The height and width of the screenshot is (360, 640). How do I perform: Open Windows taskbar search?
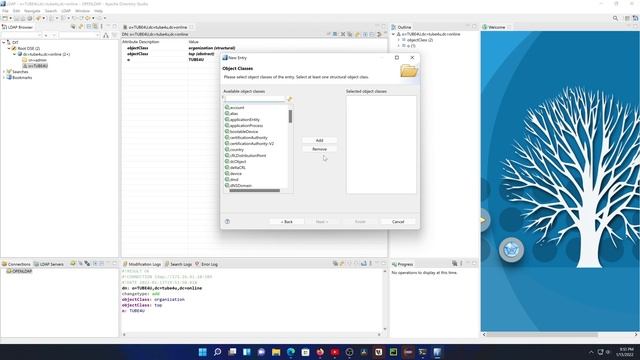(x=217, y=352)
